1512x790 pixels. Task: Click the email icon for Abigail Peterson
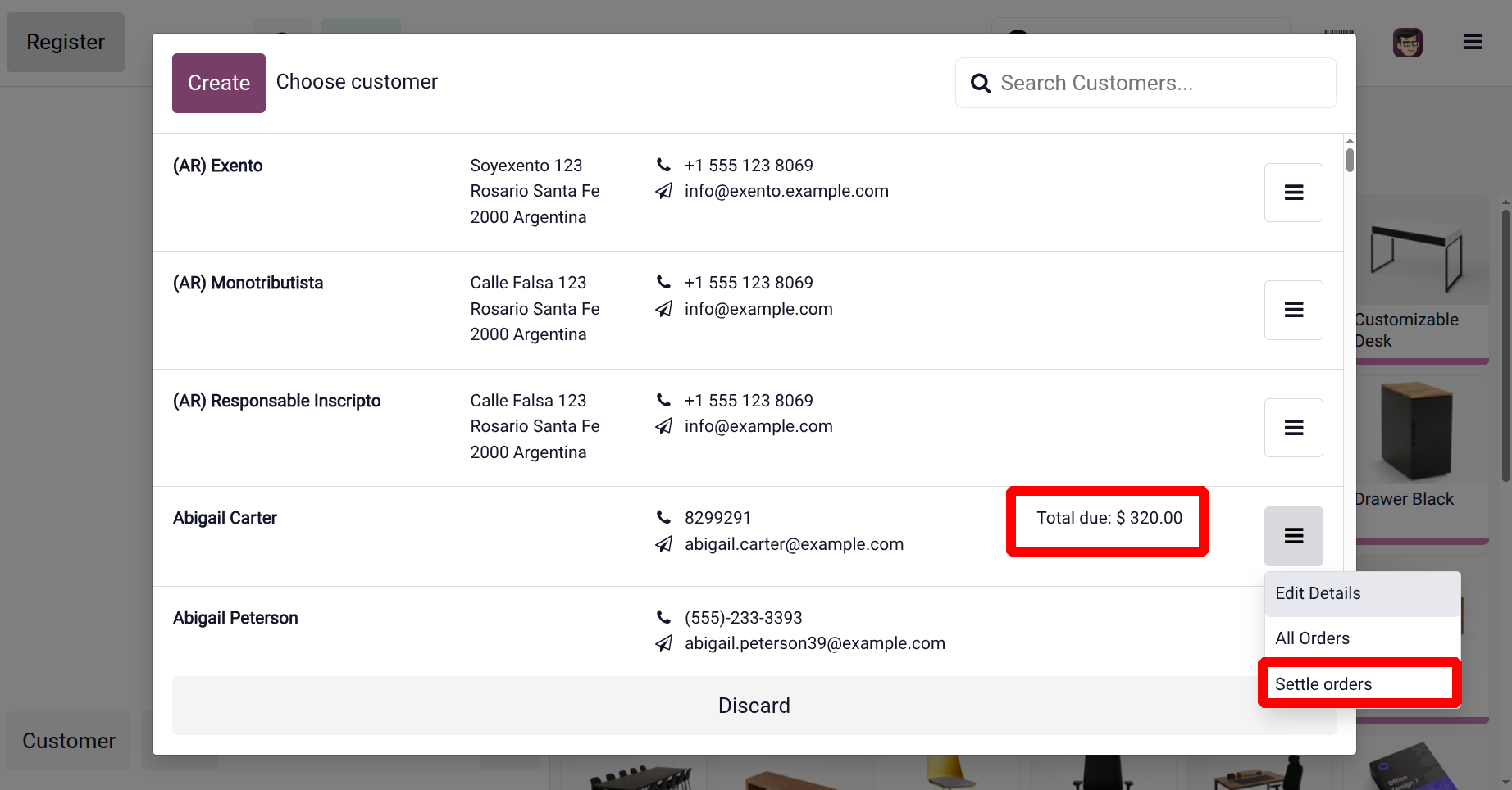point(663,643)
